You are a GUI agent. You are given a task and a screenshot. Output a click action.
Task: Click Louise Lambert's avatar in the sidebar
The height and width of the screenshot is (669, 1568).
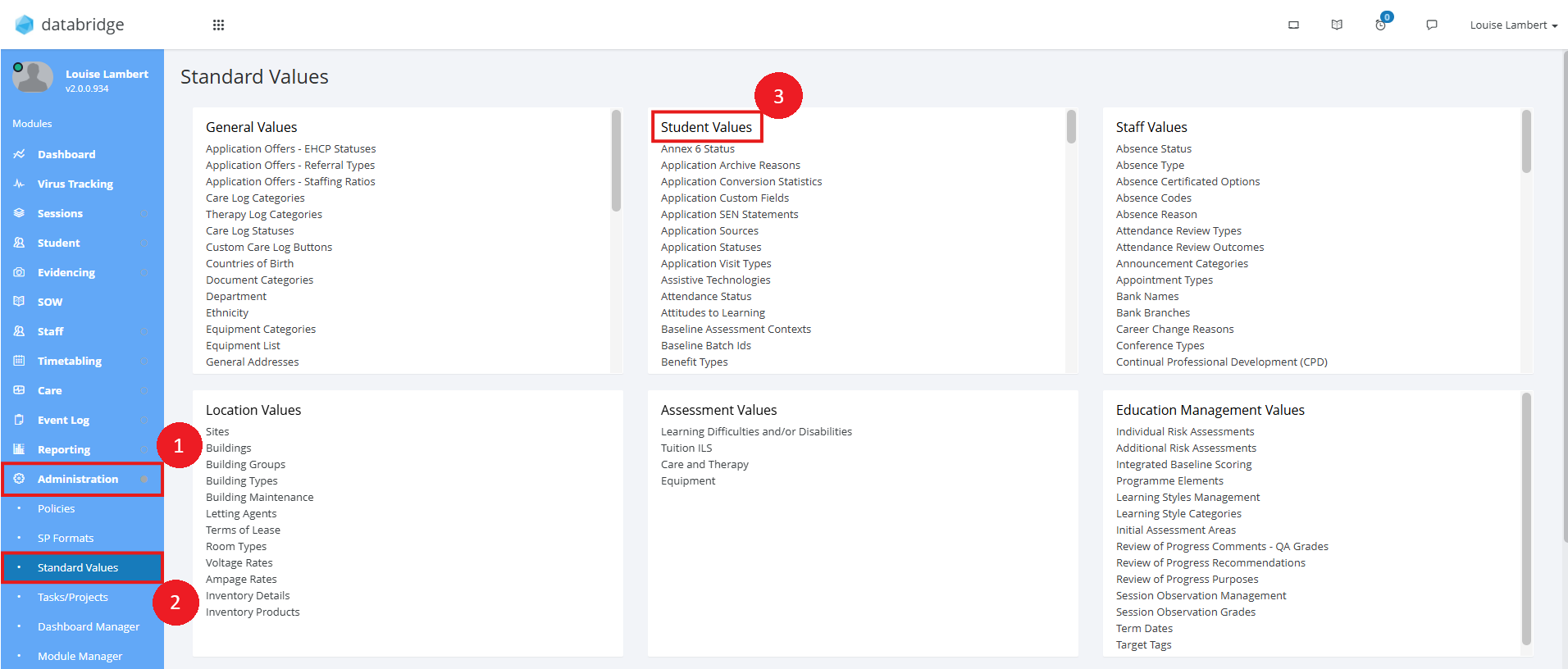point(33,78)
